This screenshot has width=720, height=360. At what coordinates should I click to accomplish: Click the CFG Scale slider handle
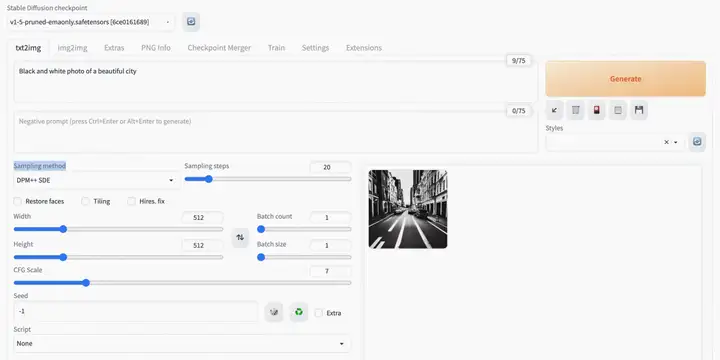(86, 283)
